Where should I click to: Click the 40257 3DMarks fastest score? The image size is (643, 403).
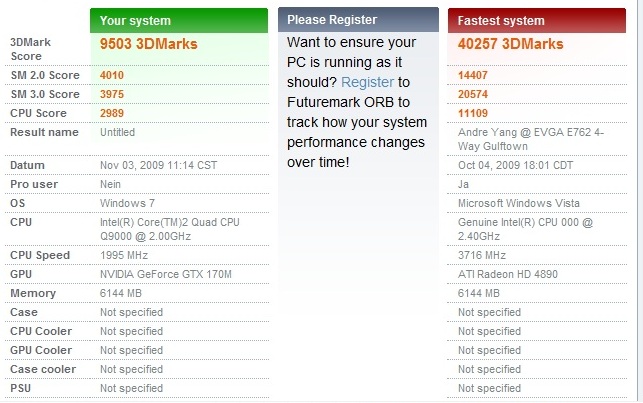point(511,44)
